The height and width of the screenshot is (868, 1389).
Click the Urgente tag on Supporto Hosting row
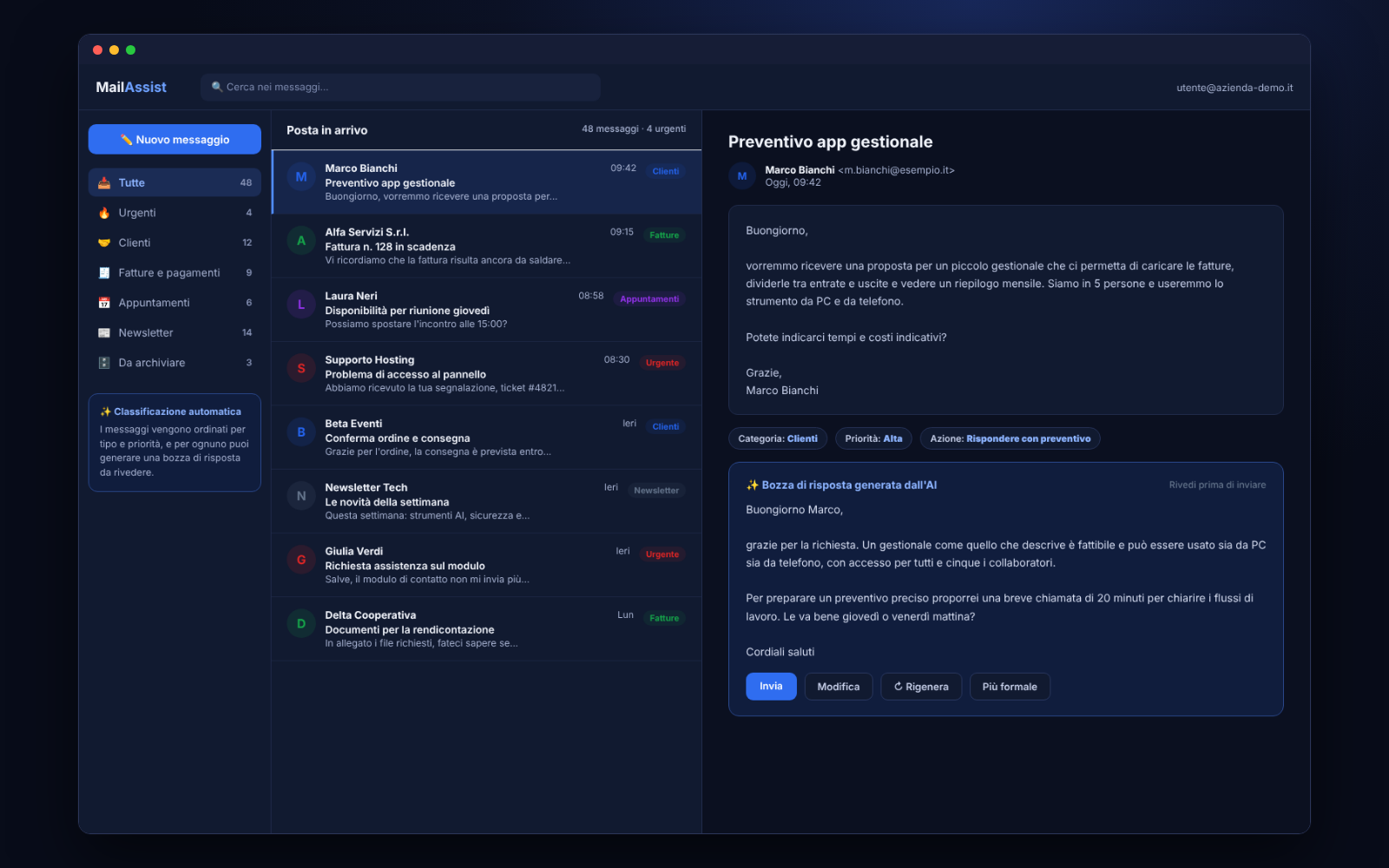tap(662, 363)
